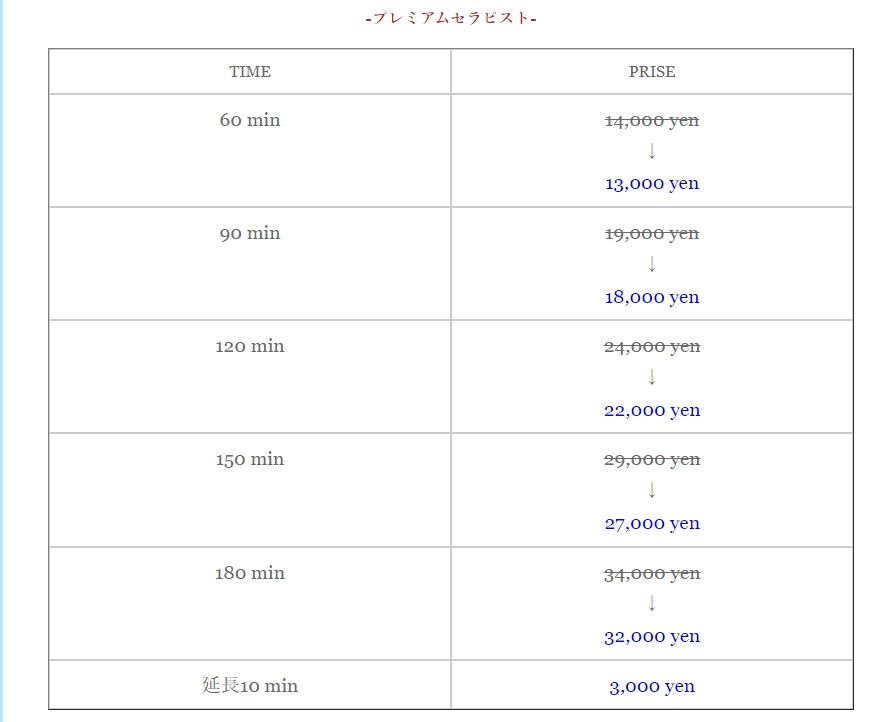Click the blue 32,000 yen price
Image resolution: width=891 pixels, height=722 pixels.
pyautogui.click(x=652, y=636)
